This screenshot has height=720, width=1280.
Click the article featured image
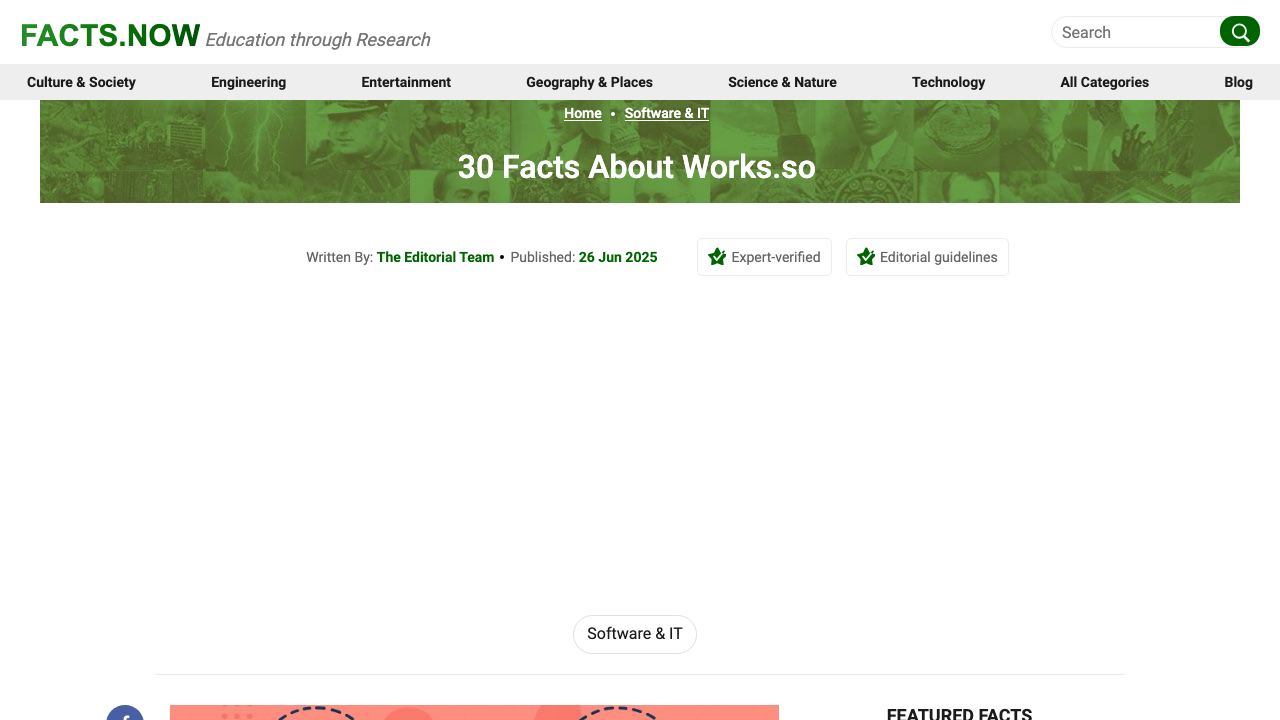(474, 712)
